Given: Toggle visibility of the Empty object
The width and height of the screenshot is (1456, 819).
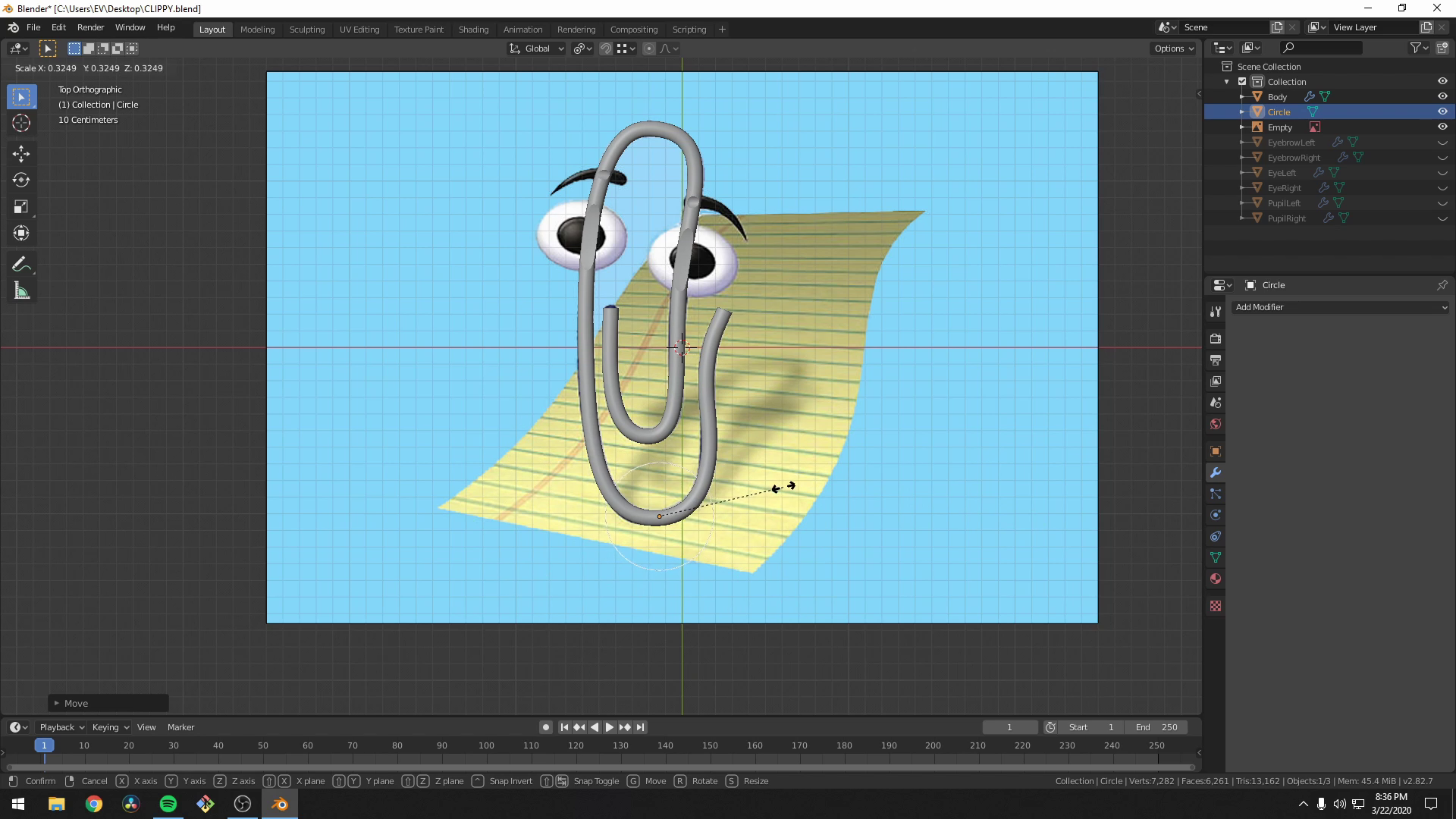Looking at the screenshot, I should (1442, 127).
